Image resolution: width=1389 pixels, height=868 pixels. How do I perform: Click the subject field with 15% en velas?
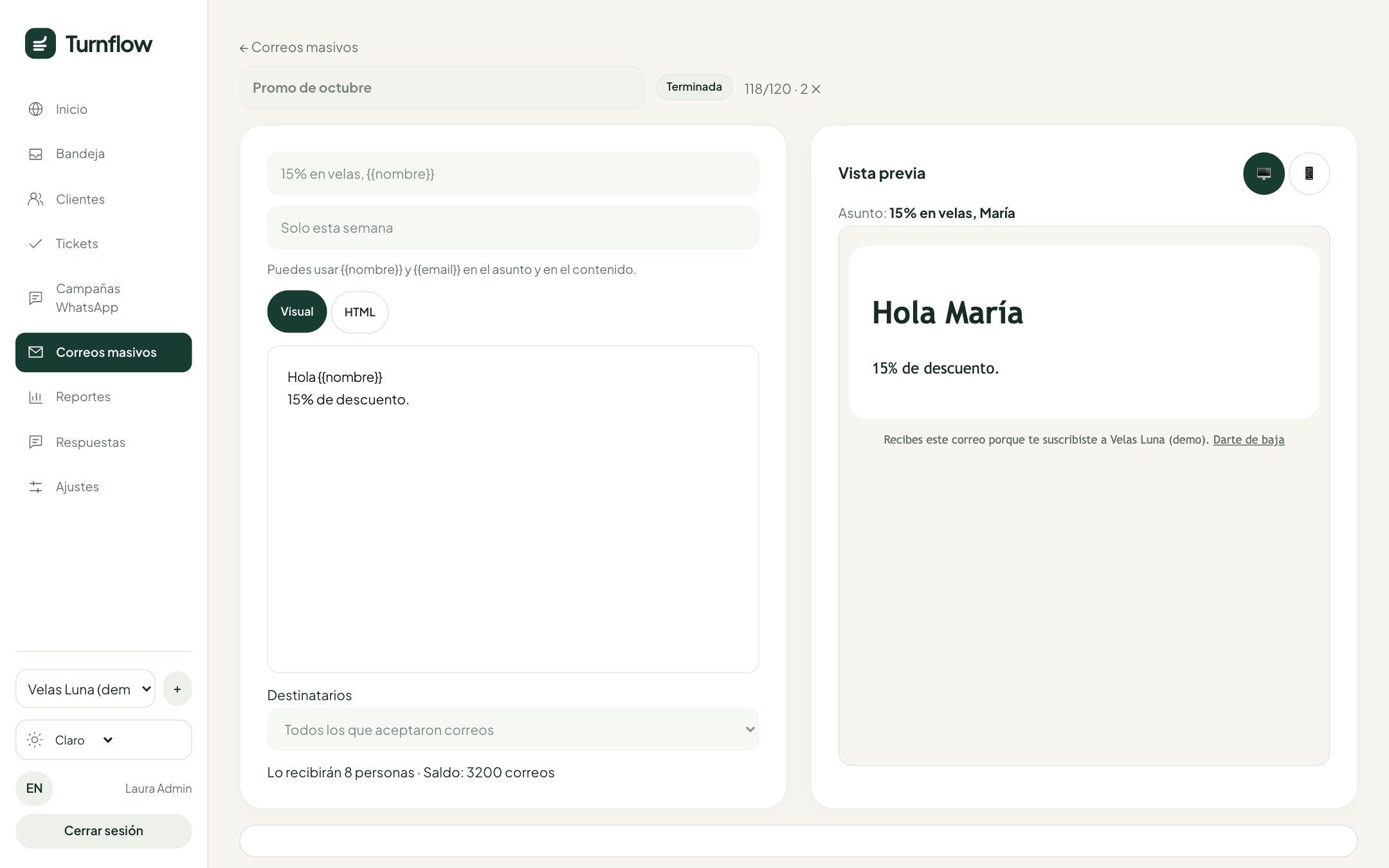point(513,174)
